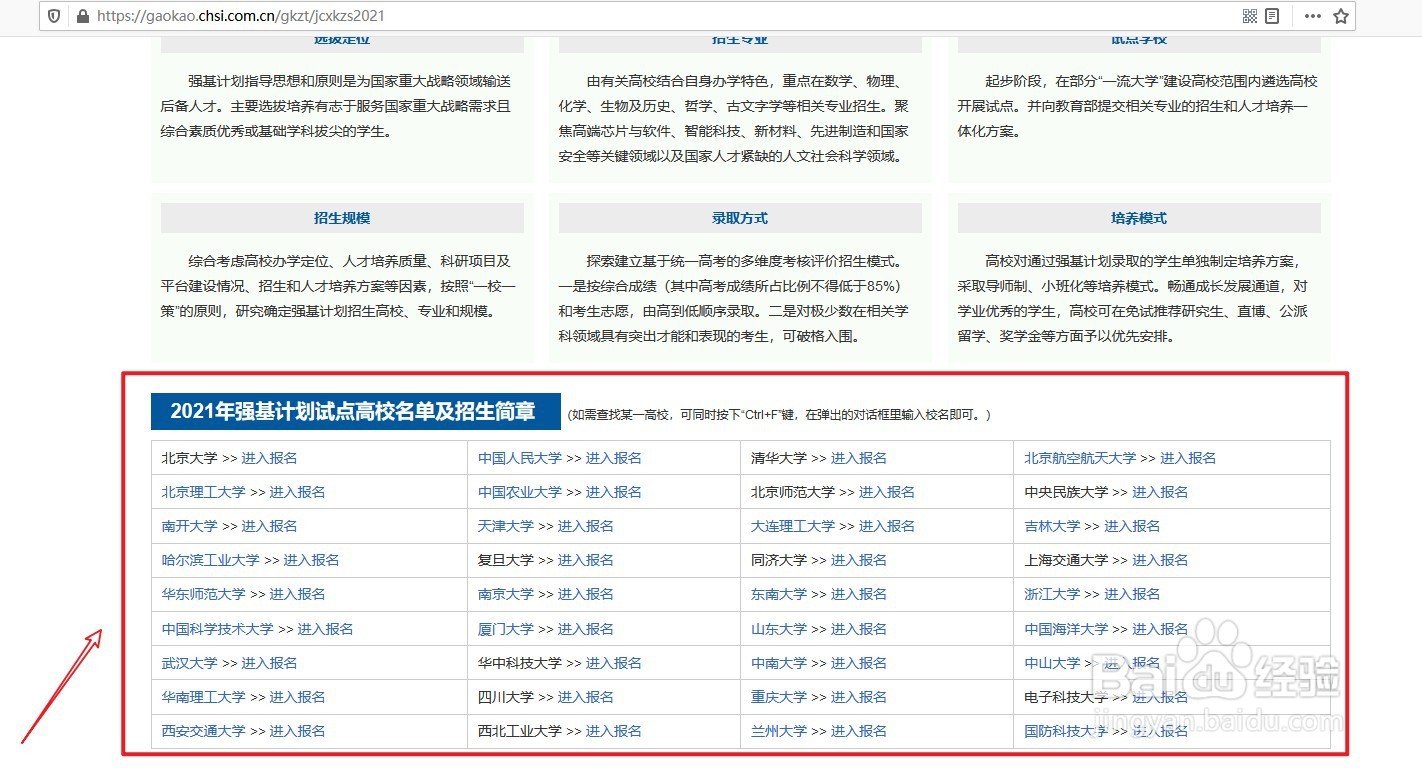Click 进入报名 next to 同济大学

(x=858, y=560)
